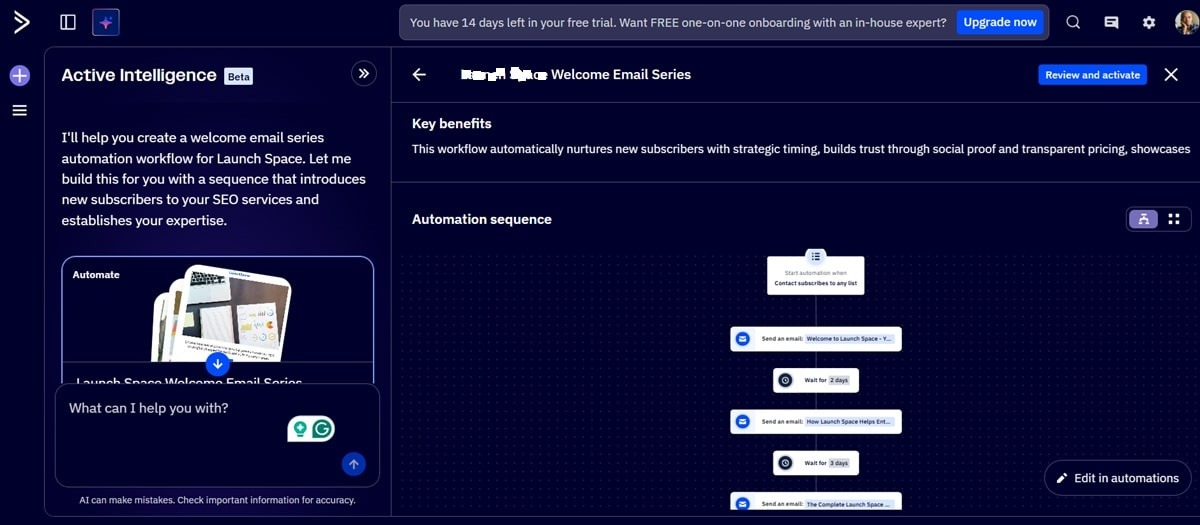The width and height of the screenshot is (1200, 525).
Task: Go back with the left arrow
Action: point(419,74)
